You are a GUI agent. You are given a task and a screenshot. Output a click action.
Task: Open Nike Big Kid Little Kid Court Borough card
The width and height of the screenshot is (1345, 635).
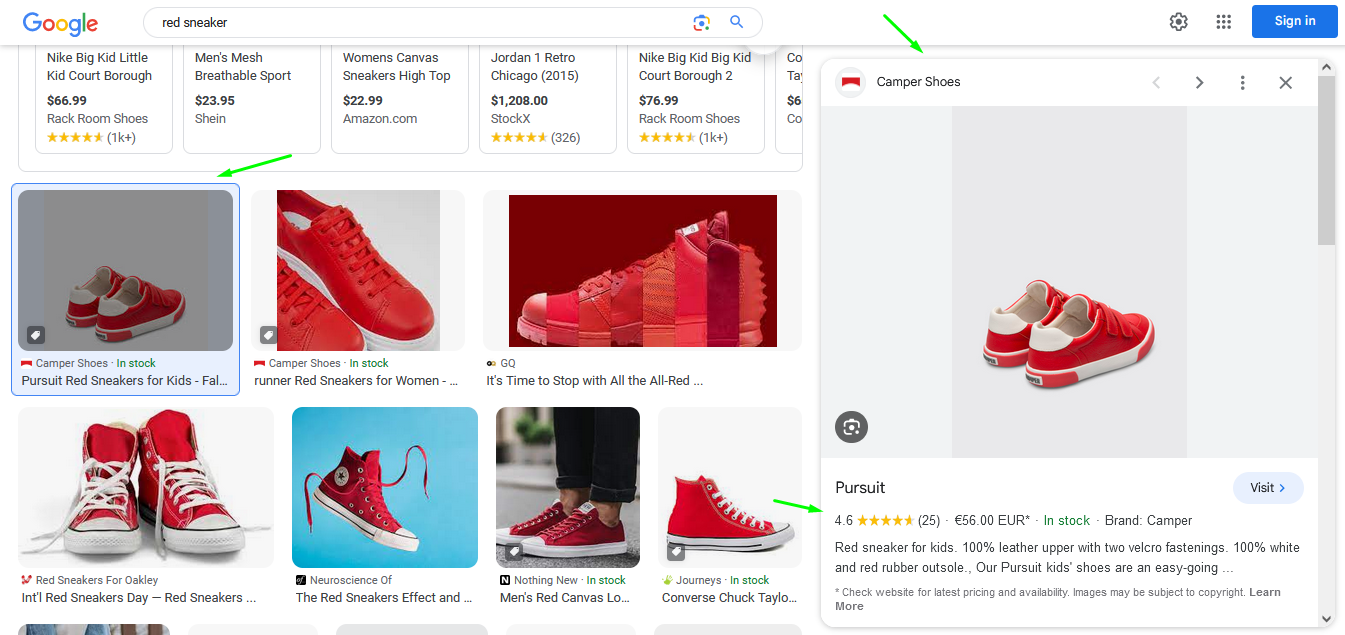(x=104, y=98)
